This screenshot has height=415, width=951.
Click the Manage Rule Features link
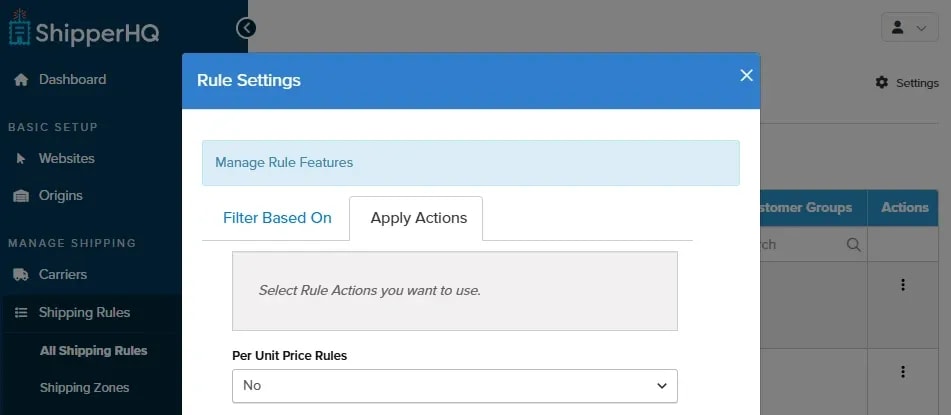pos(284,163)
